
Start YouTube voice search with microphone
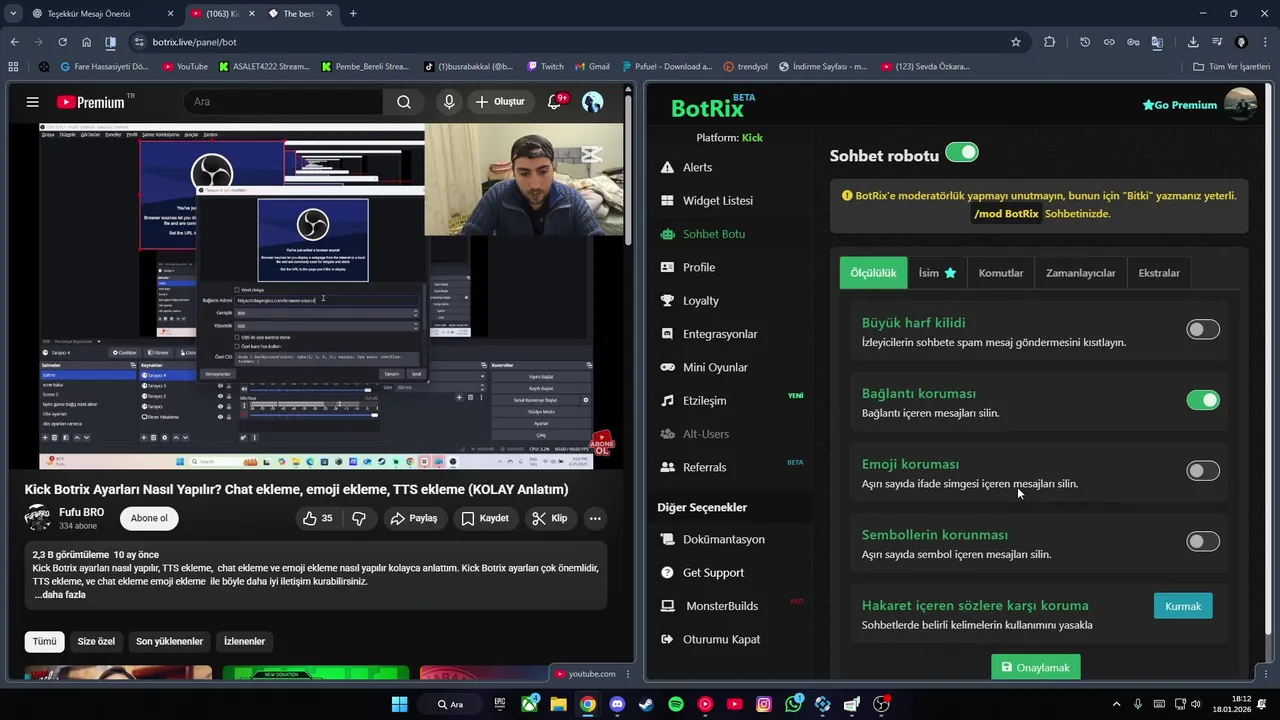(x=449, y=102)
